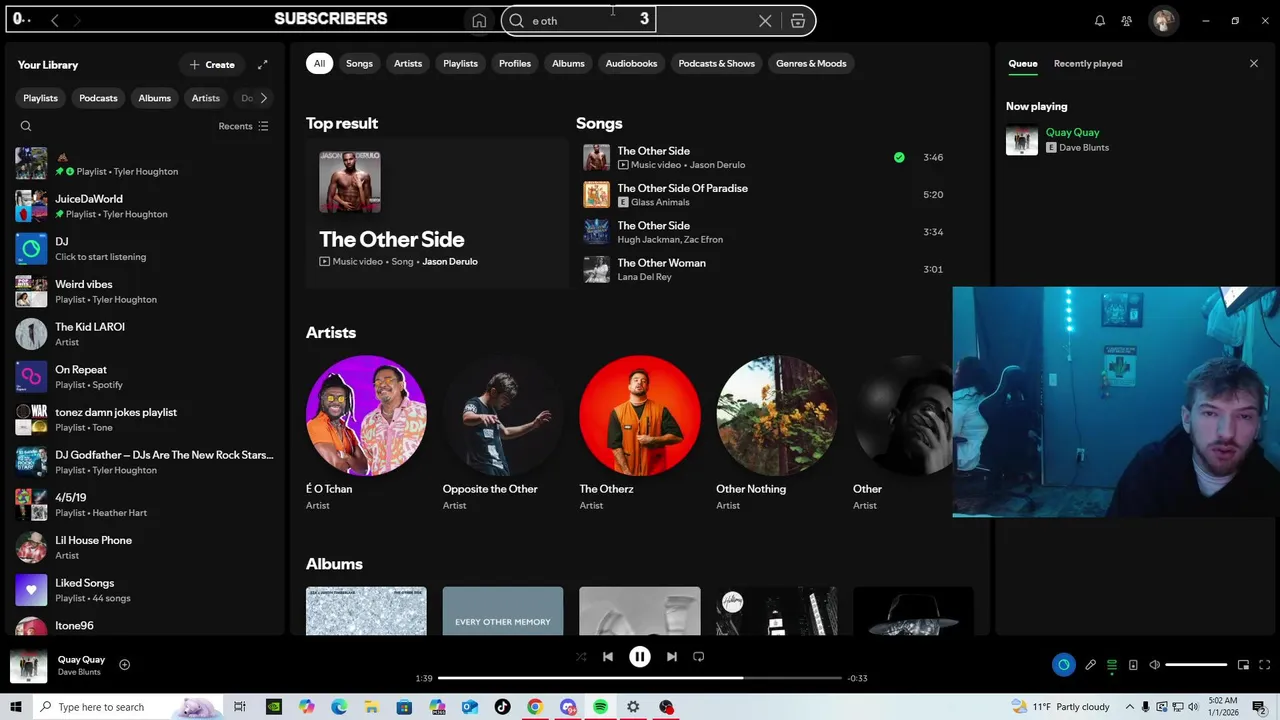Open Jason Derulo artist link in top result

pos(450,262)
